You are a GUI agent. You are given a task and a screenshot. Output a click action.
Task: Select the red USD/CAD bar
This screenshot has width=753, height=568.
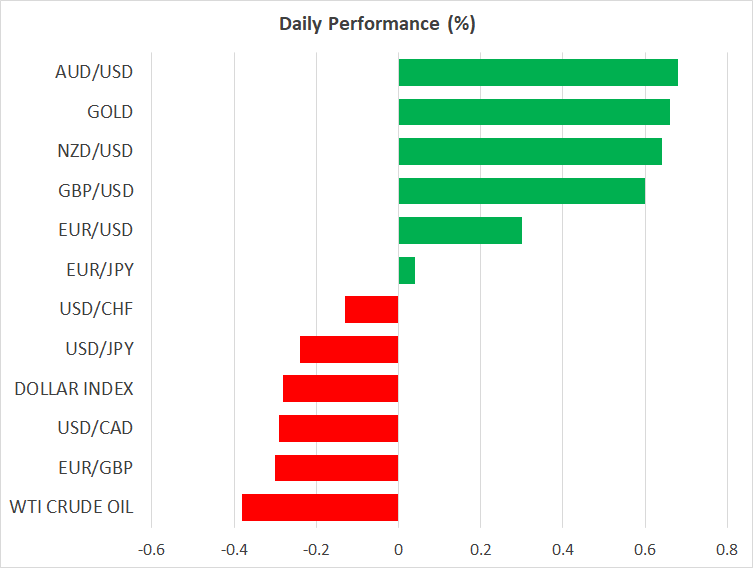(x=339, y=428)
